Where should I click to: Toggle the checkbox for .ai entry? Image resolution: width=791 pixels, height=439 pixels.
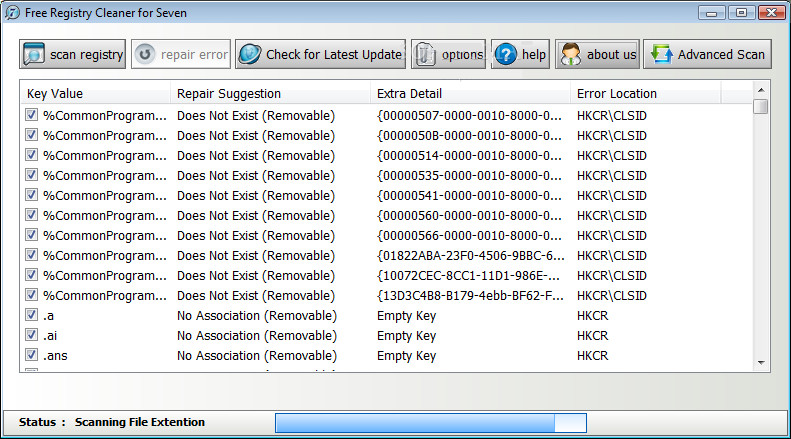tap(31, 335)
